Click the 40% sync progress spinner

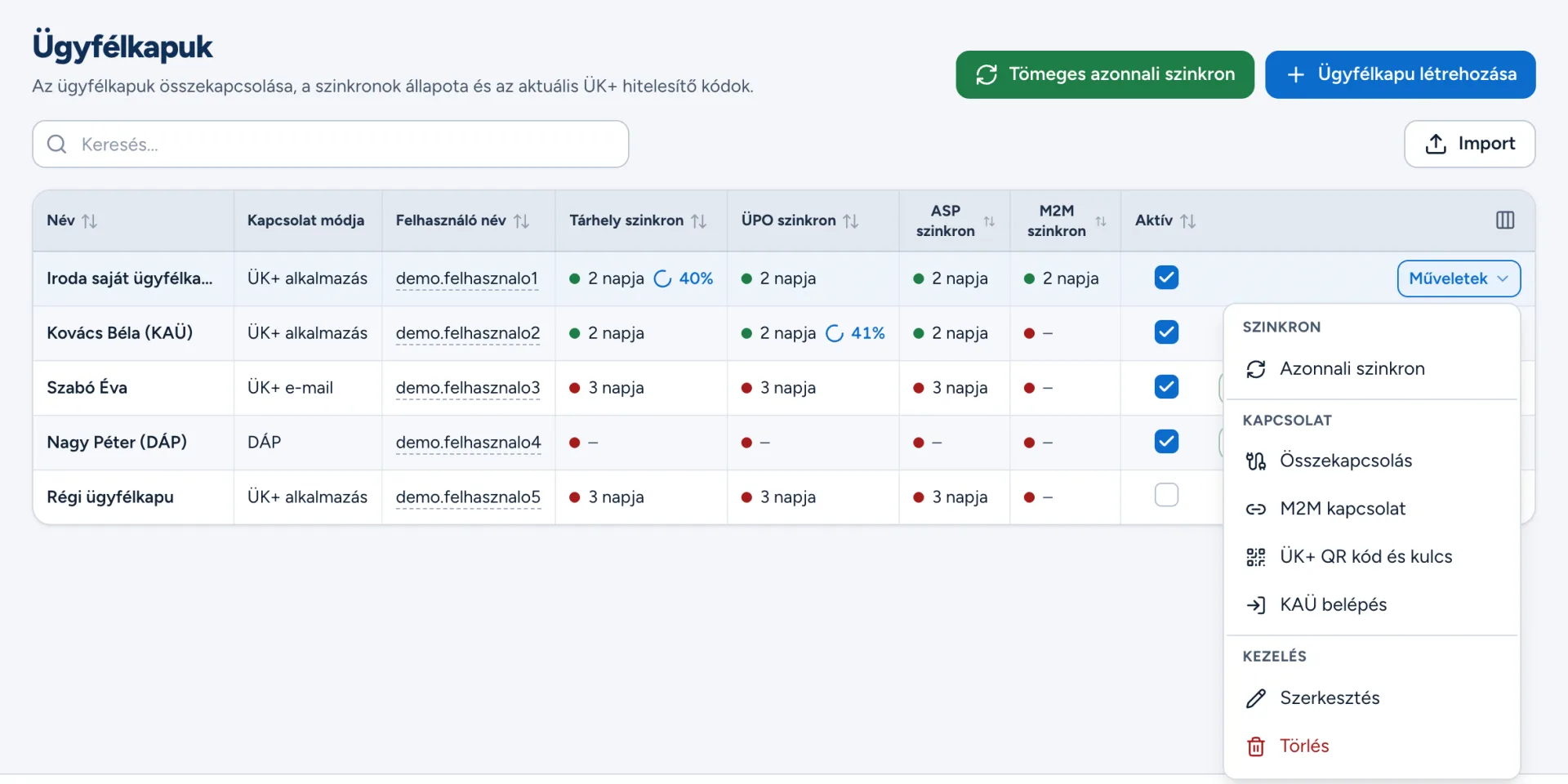(663, 279)
